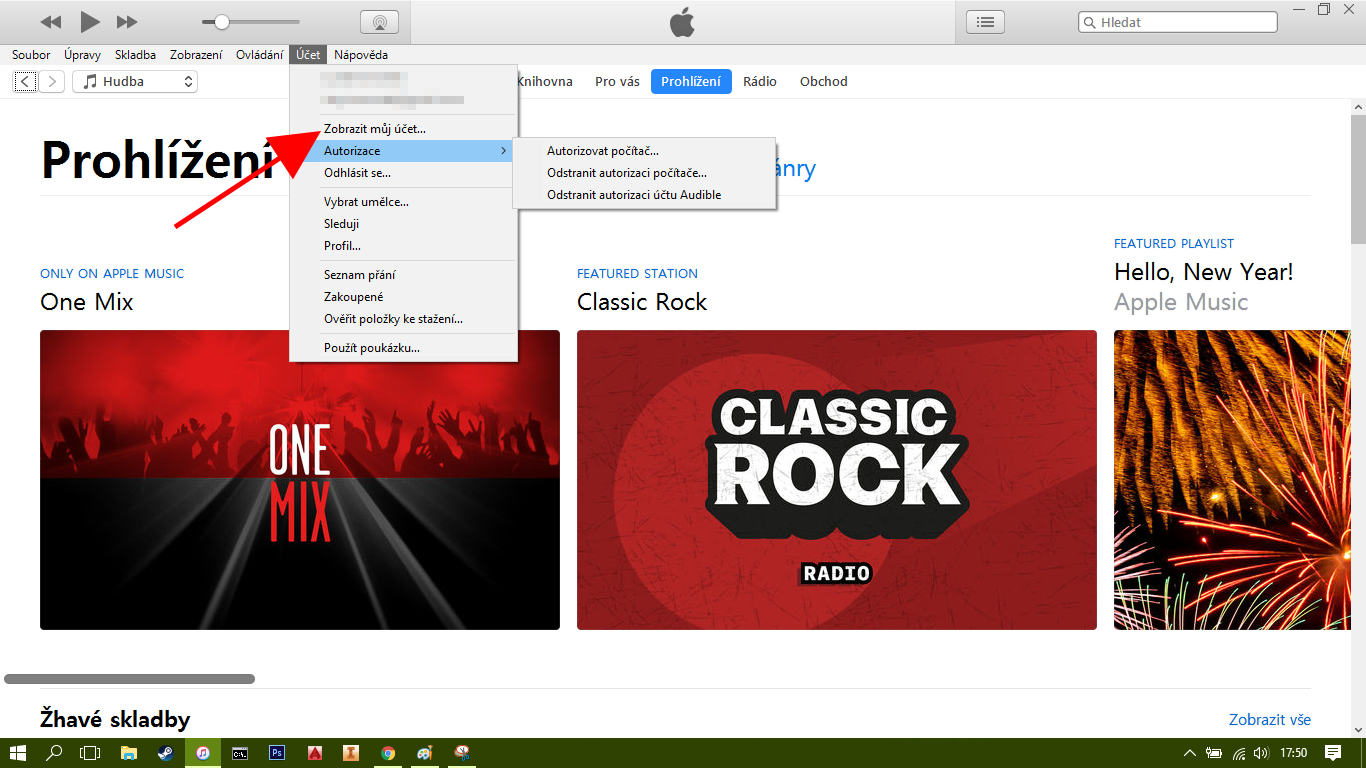This screenshot has width=1366, height=768.
Task: Open the Ovládání menu
Action: 259,55
